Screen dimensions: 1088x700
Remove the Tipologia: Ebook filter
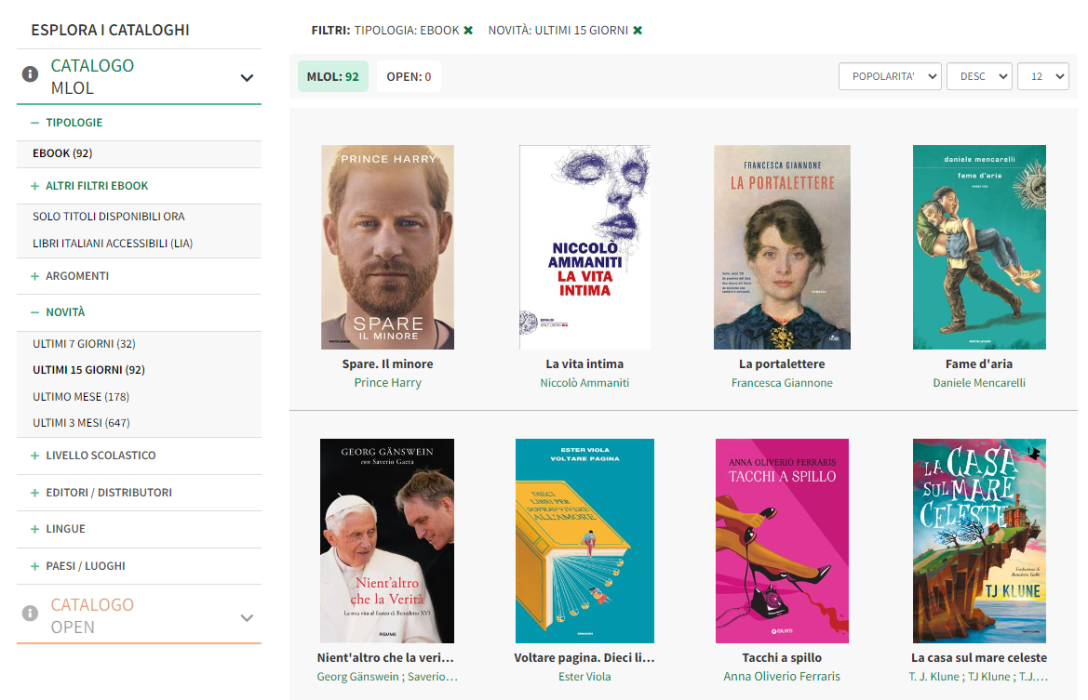coord(468,30)
